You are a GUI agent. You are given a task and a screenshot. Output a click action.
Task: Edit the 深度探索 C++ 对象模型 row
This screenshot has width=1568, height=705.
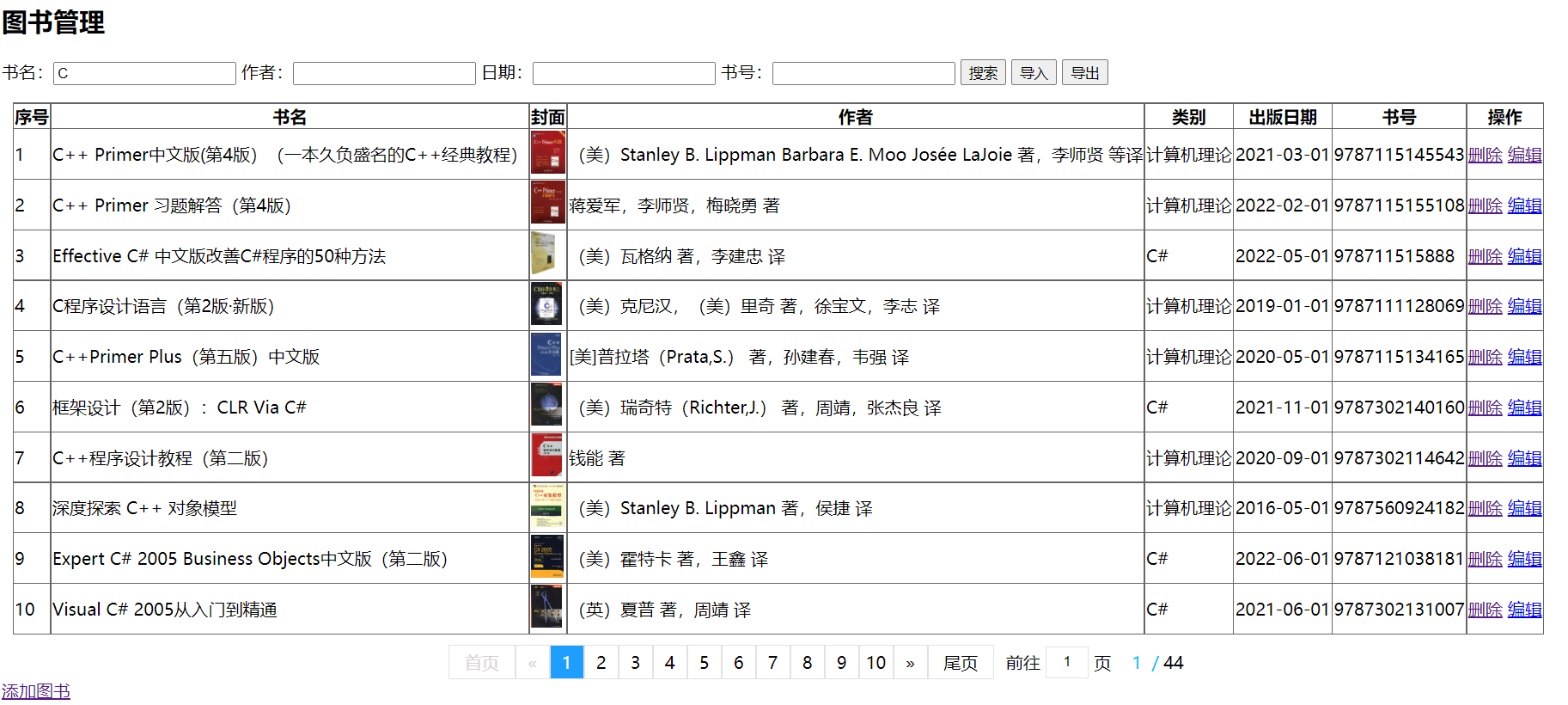[1525, 508]
